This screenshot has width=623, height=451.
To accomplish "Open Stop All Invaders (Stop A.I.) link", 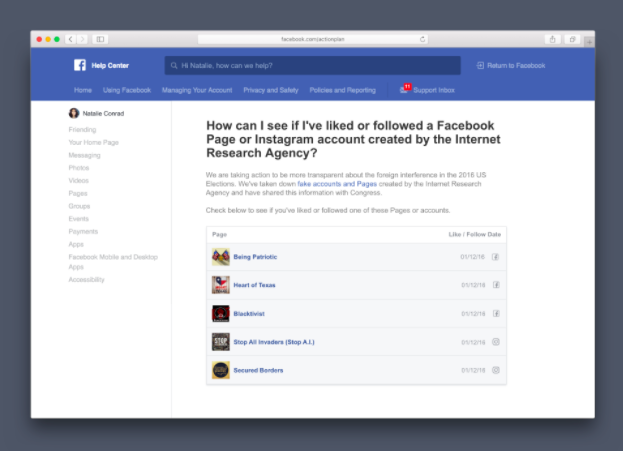I will tap(274, 342).
